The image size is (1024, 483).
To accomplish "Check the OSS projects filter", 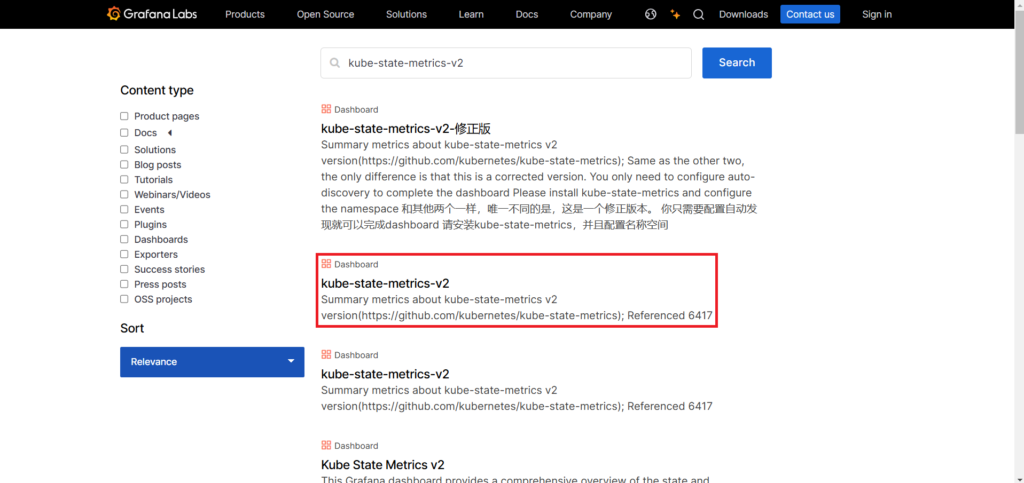I will (124, 299).
